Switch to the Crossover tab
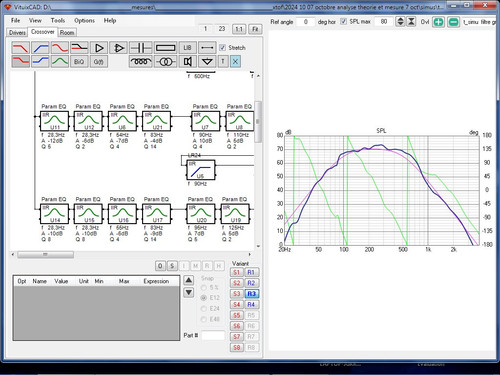Viewport: 500px width, 375px height. (x=42, y=32)
